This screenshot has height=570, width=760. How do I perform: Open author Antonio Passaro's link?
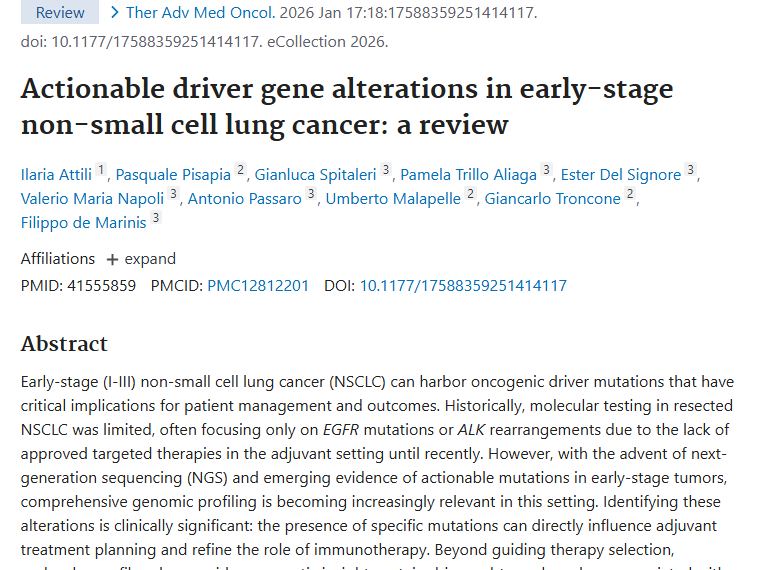[244, 198]
